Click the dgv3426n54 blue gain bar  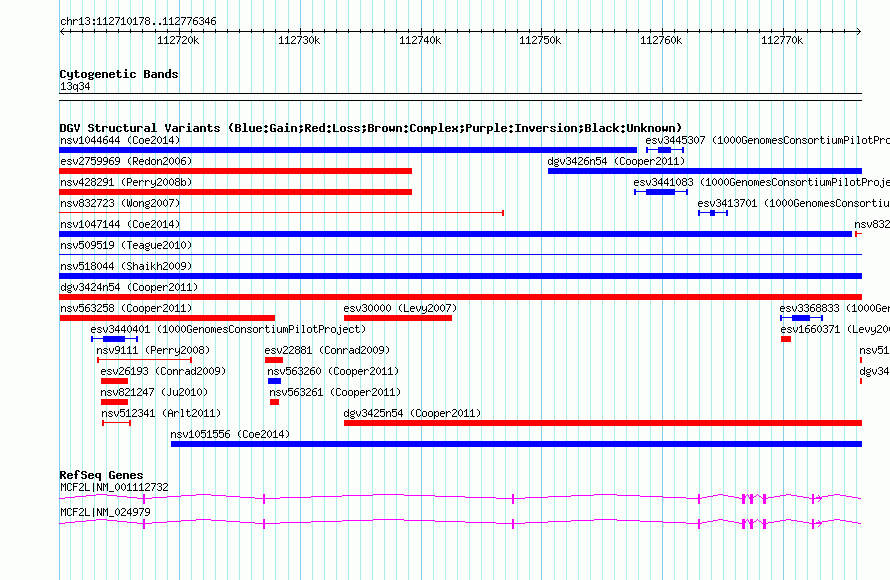(x=705, y=171)
